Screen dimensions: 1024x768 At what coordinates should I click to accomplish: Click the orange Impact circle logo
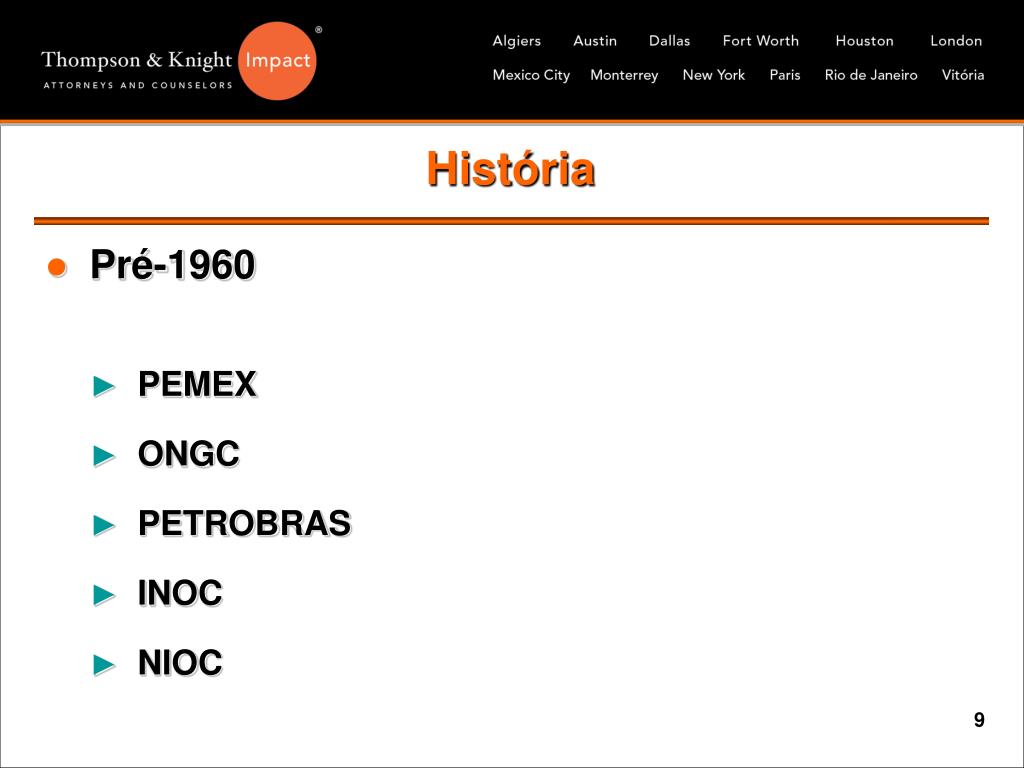point(278,61)
